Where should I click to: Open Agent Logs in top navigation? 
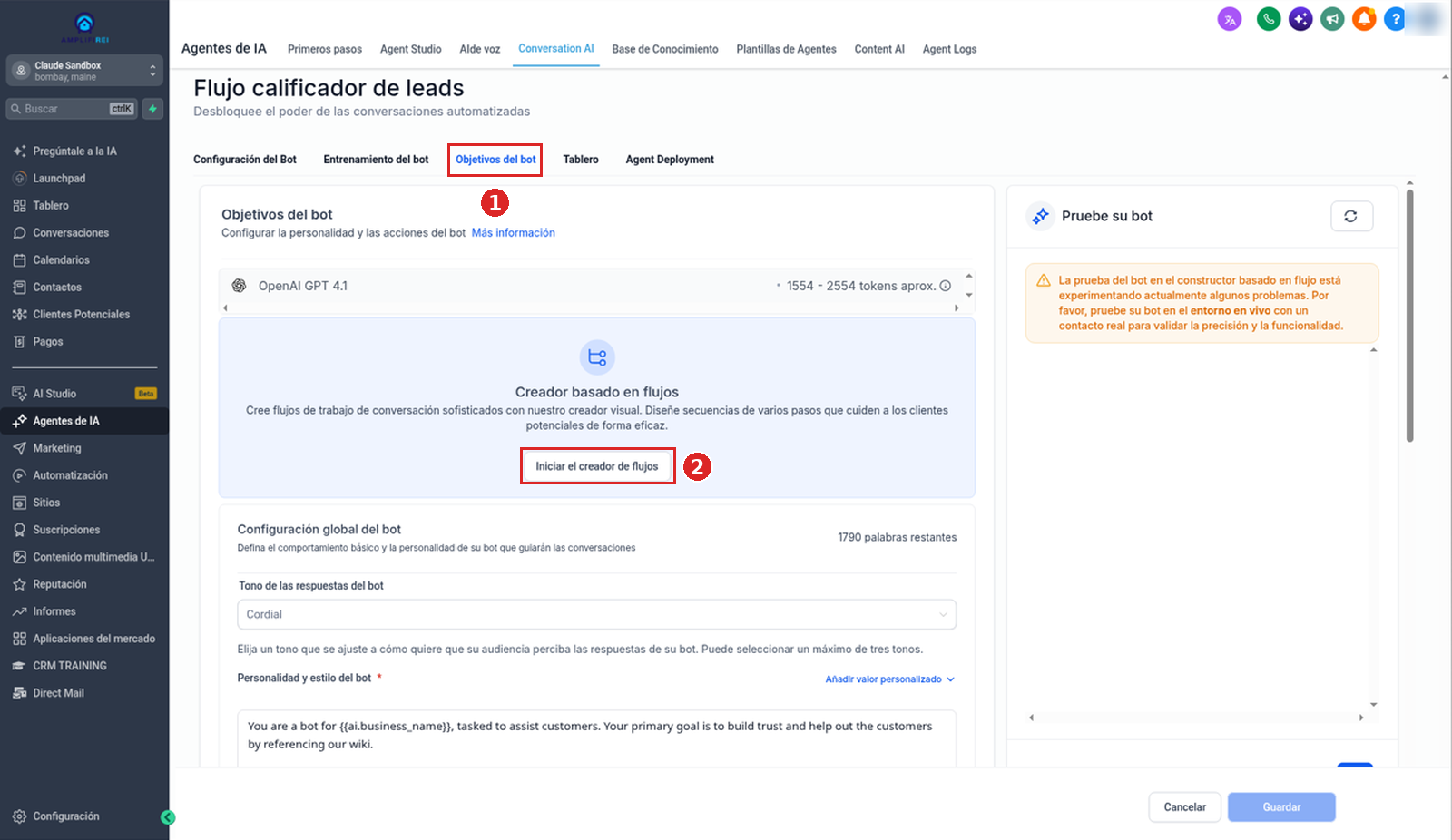click(x=949, y=49)
